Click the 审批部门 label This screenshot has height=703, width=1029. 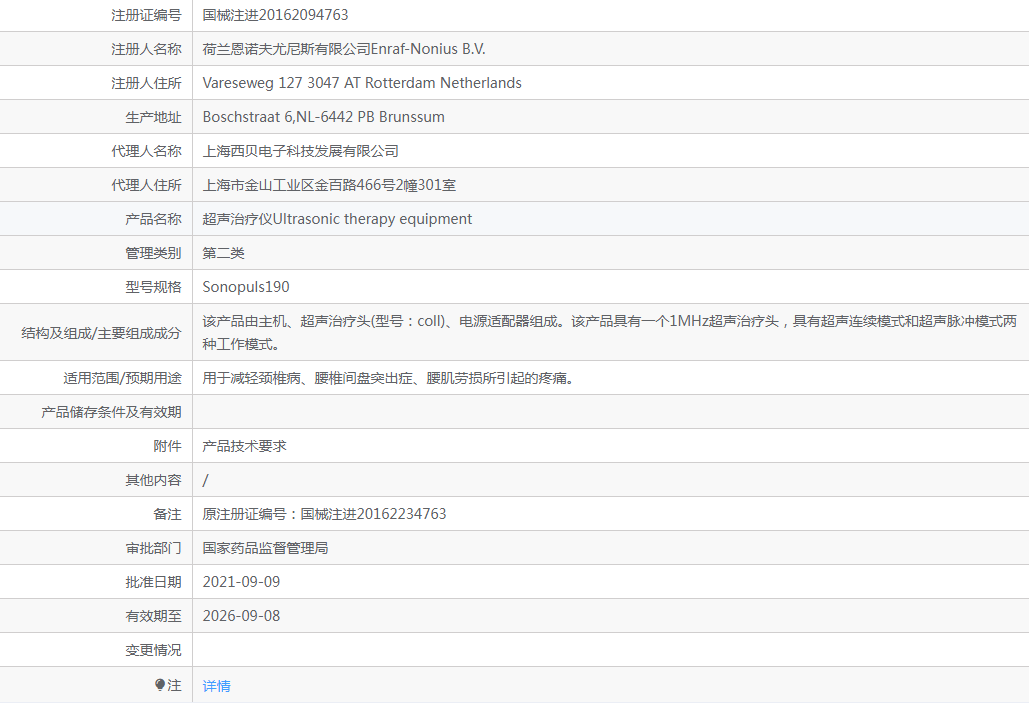154,549
